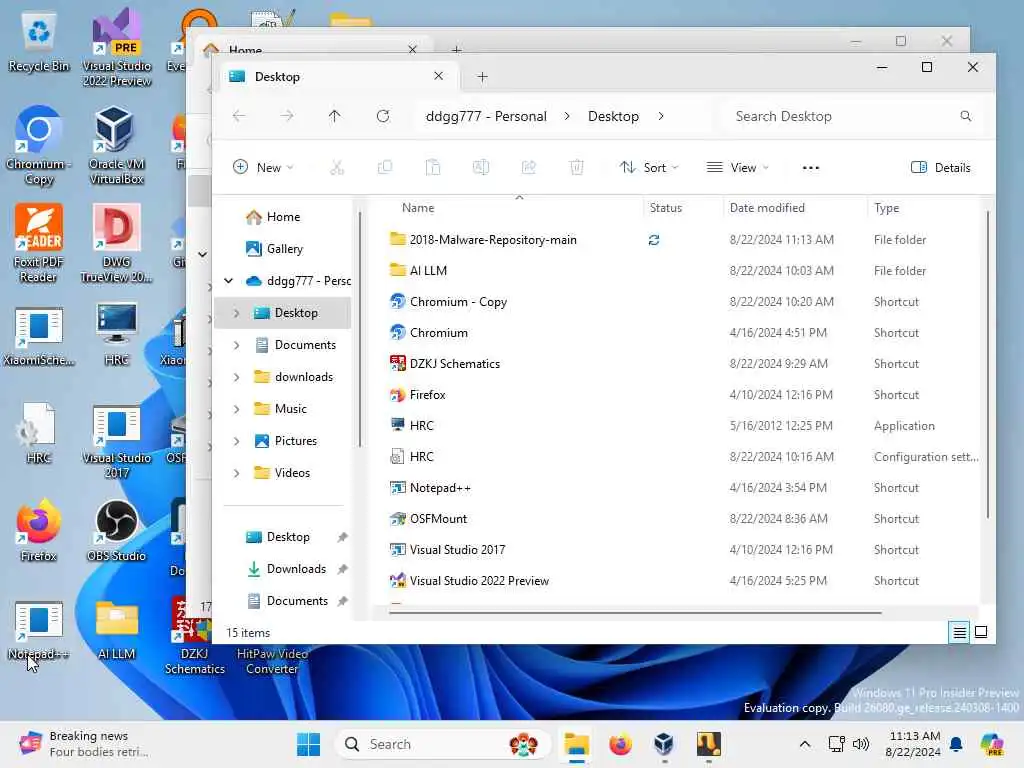1024x768 pixels.
Task: Click the horizontal scrollbar in file list
Action: coord(635,613)
